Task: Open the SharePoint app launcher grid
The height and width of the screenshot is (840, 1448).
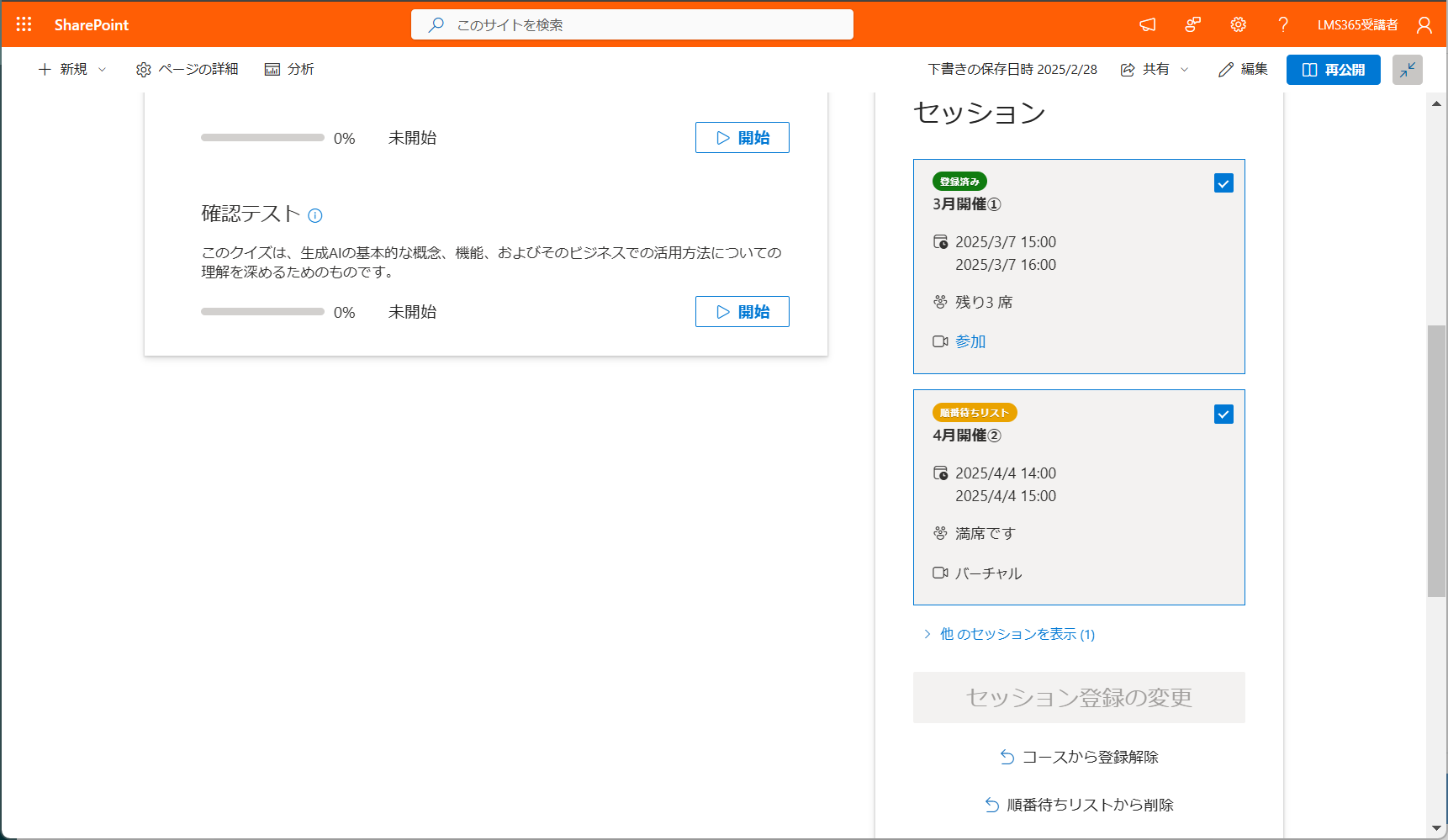Action: pyautogui.click(x=24, y=24)
